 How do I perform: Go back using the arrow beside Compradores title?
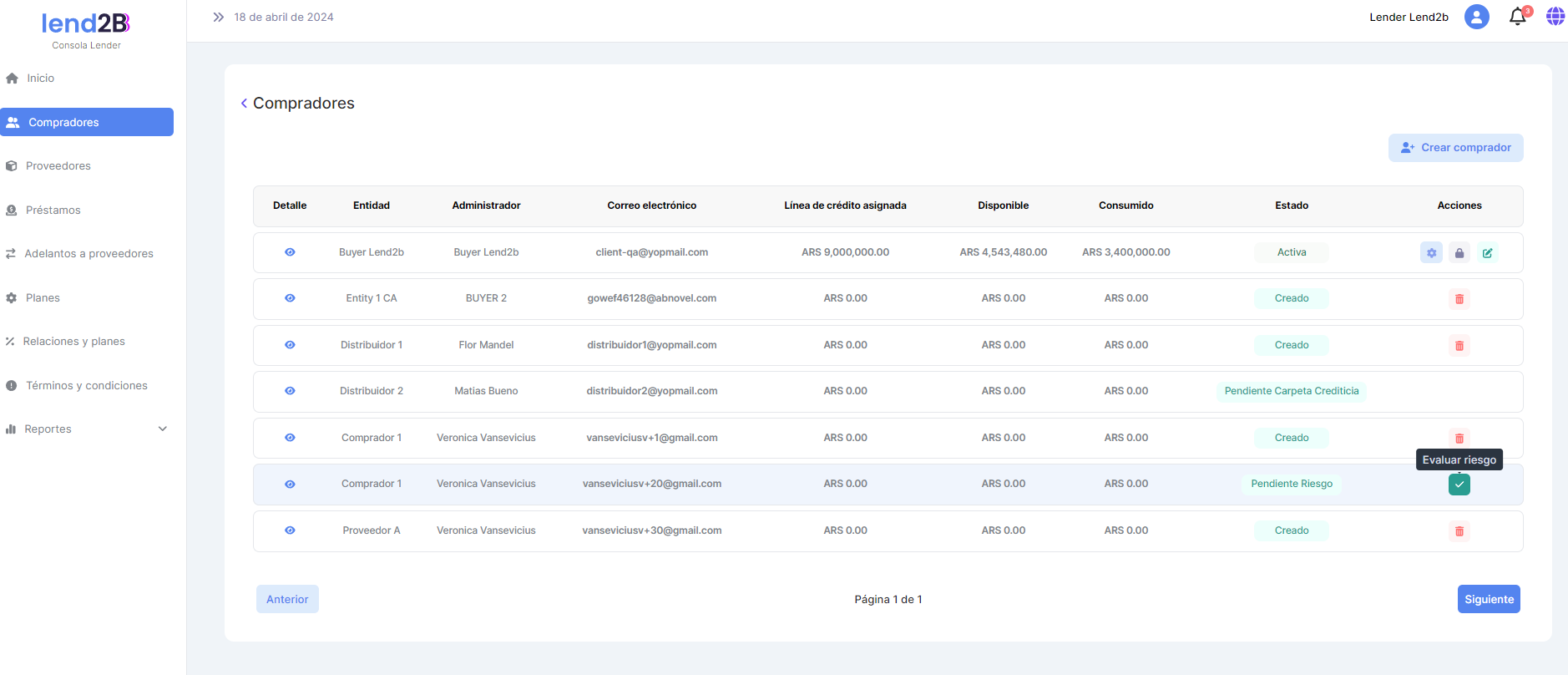pos(244,104)
